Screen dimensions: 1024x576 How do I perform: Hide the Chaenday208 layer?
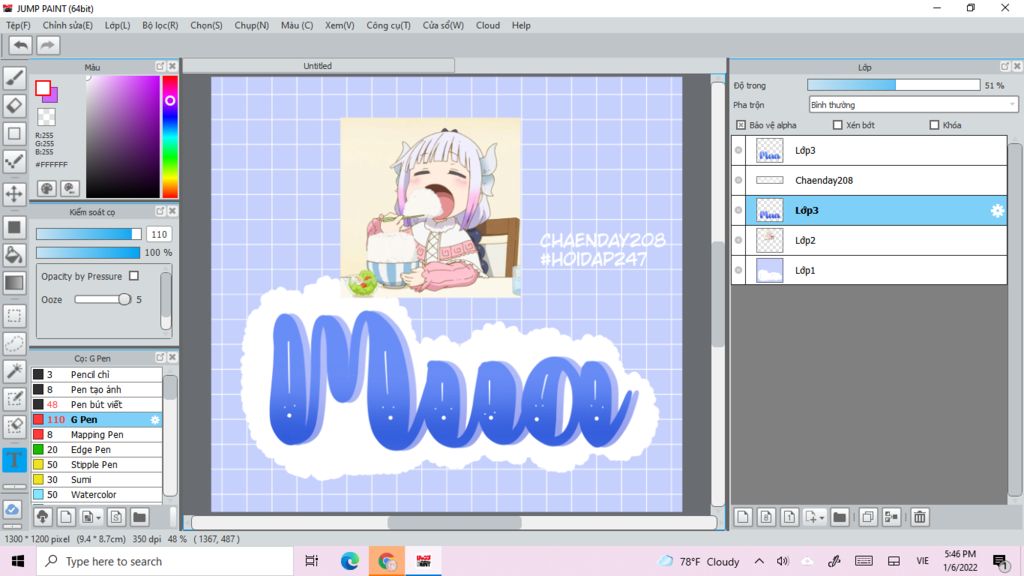[739, 180]
